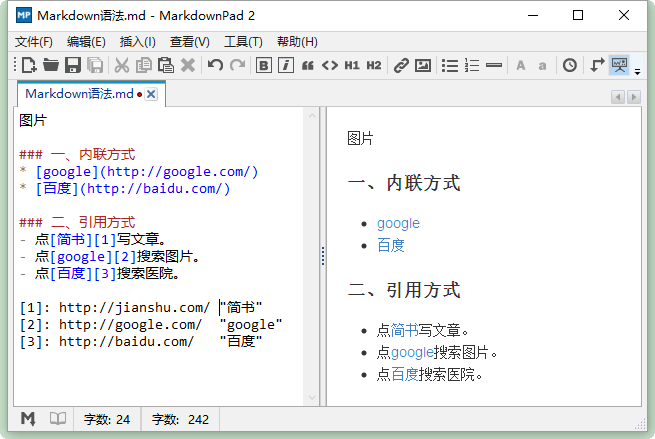Viewport: 655px width, 439px height.
Task: Open the 帮助(H) menu
Action: (x=297, y=42)
